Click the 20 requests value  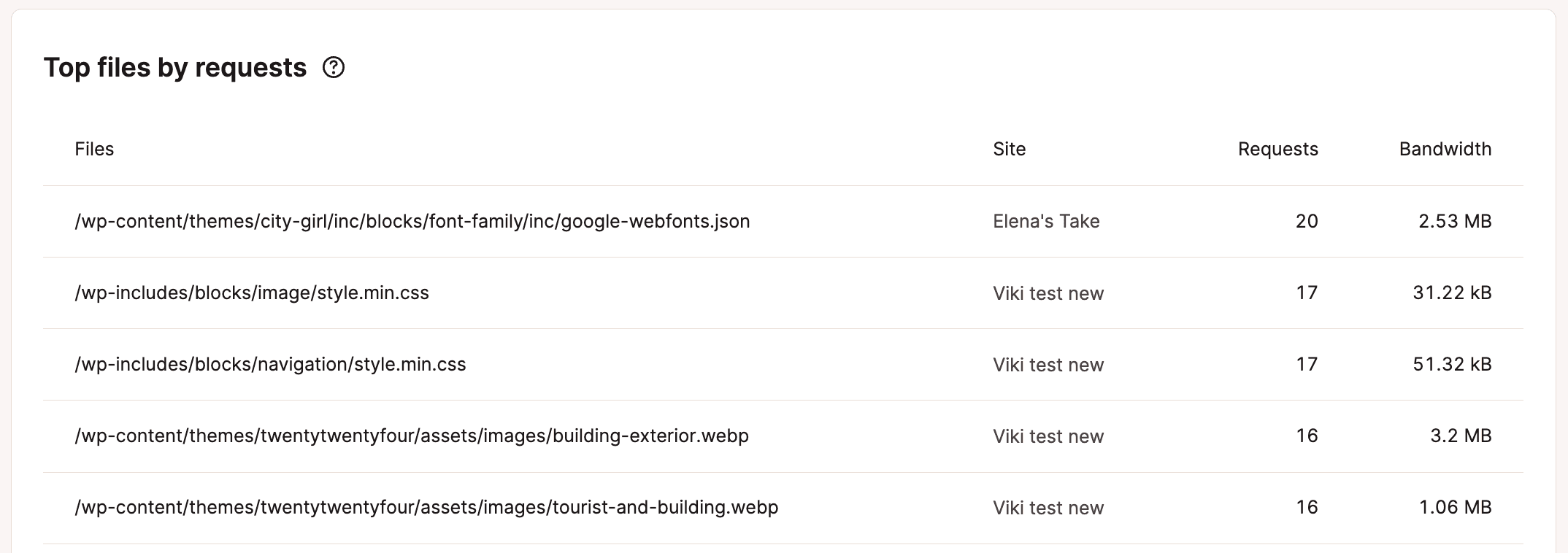point(1307,221)
